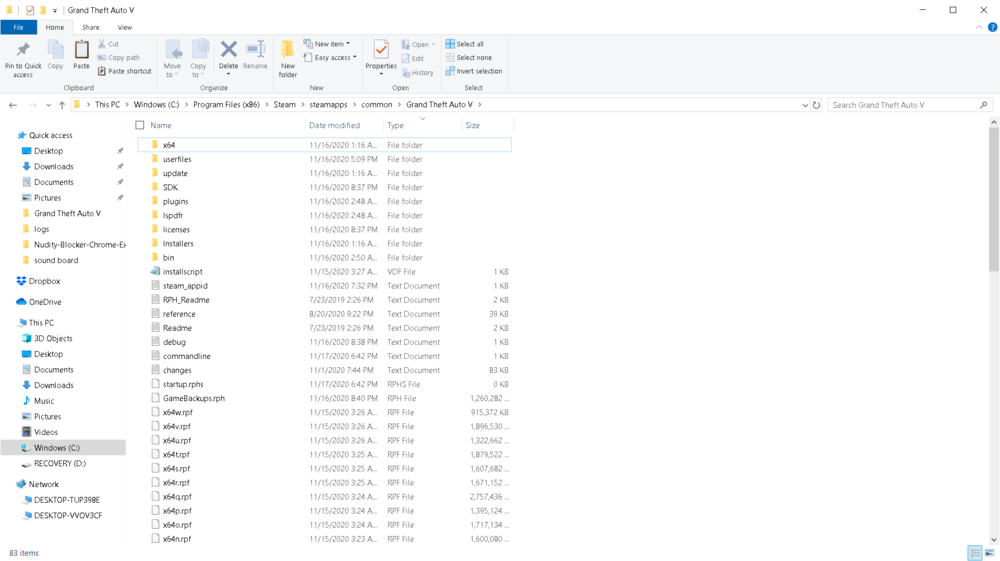Click the Paste ribbon icon

(82, 55)
